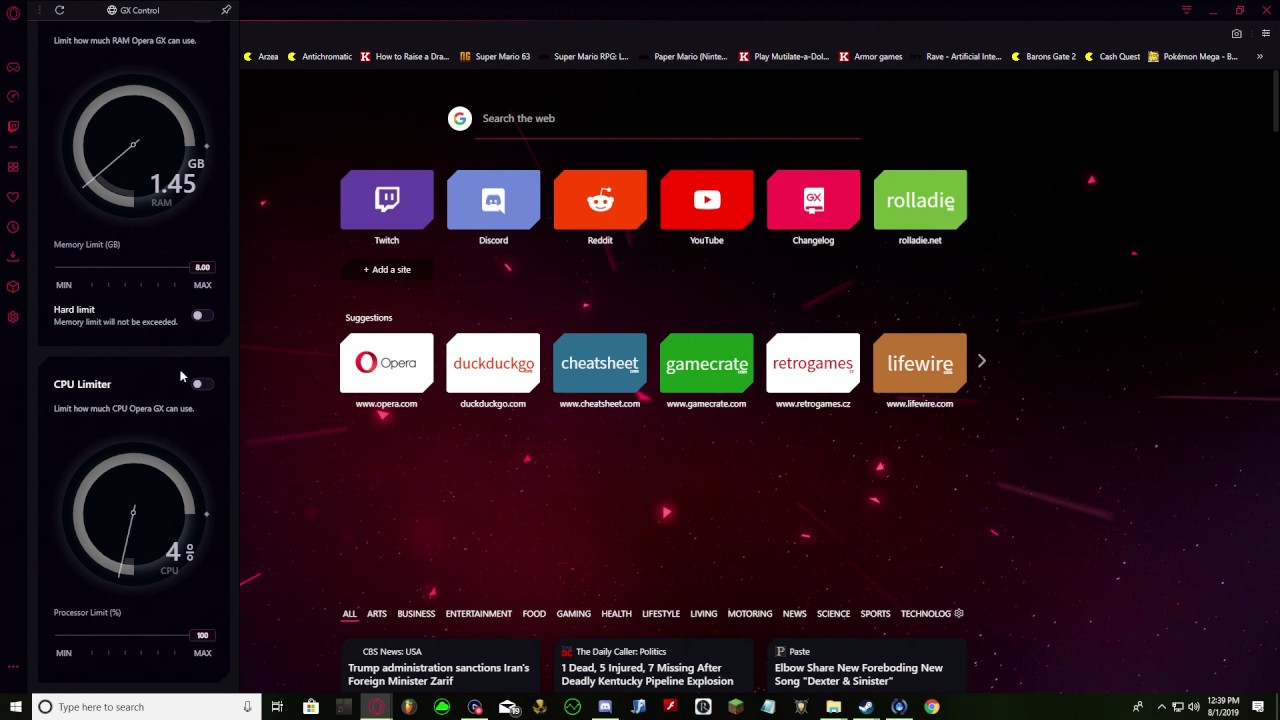Open Twitch panel from the sidebar
The height and width of the screenshot is (720, 1280).
tap(13, 127)
